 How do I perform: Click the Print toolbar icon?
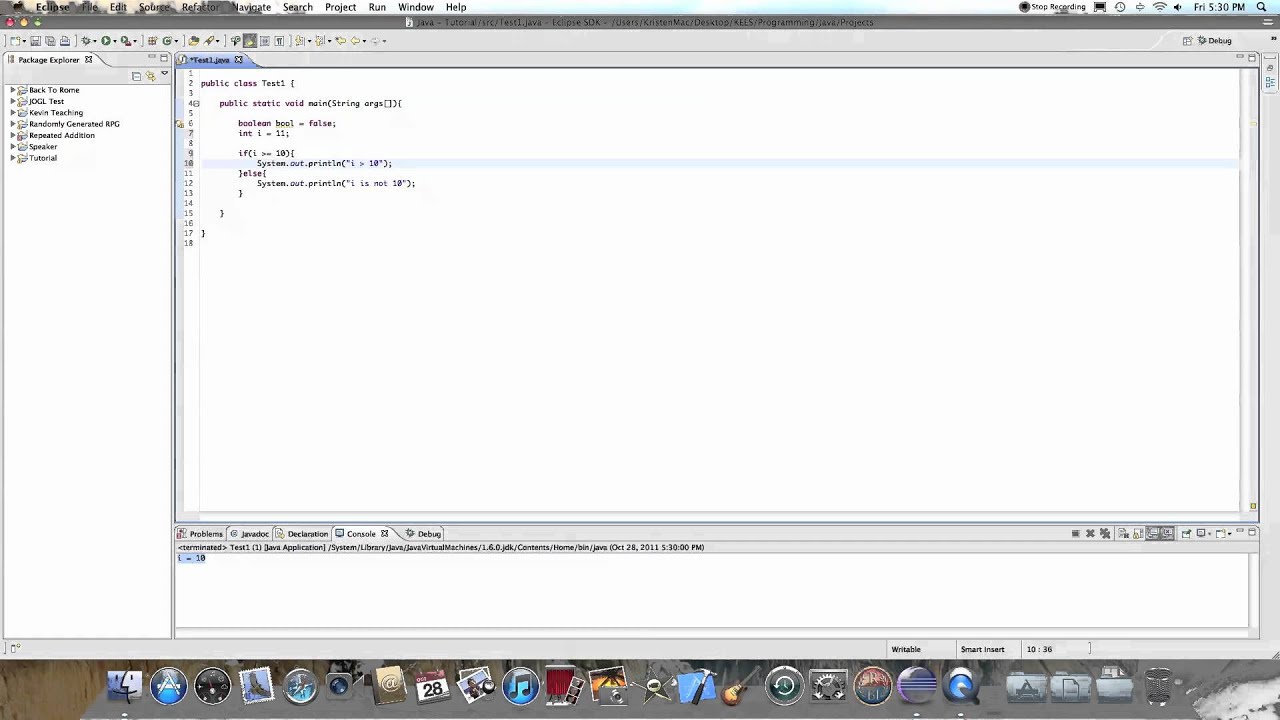pyautogui.click(x=65, y=41)
